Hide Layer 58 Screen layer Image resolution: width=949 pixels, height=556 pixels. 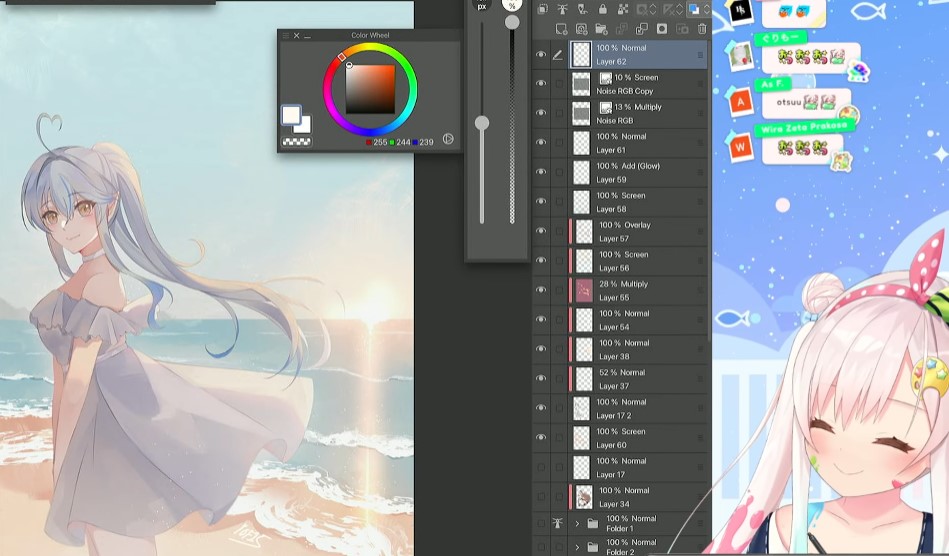click(x=541, y=201)
